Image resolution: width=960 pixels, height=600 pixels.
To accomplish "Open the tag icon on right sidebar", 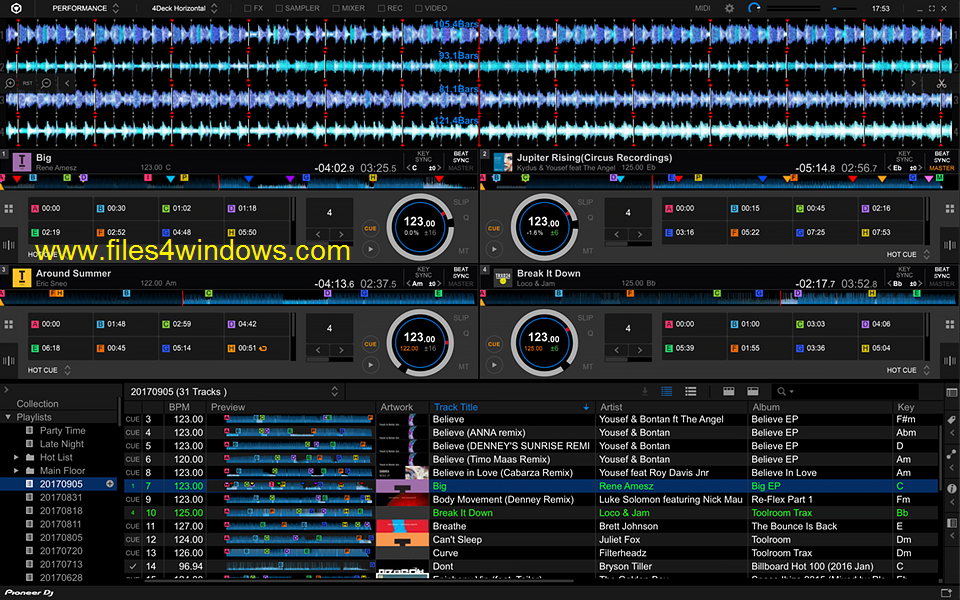I will (951, 420).
